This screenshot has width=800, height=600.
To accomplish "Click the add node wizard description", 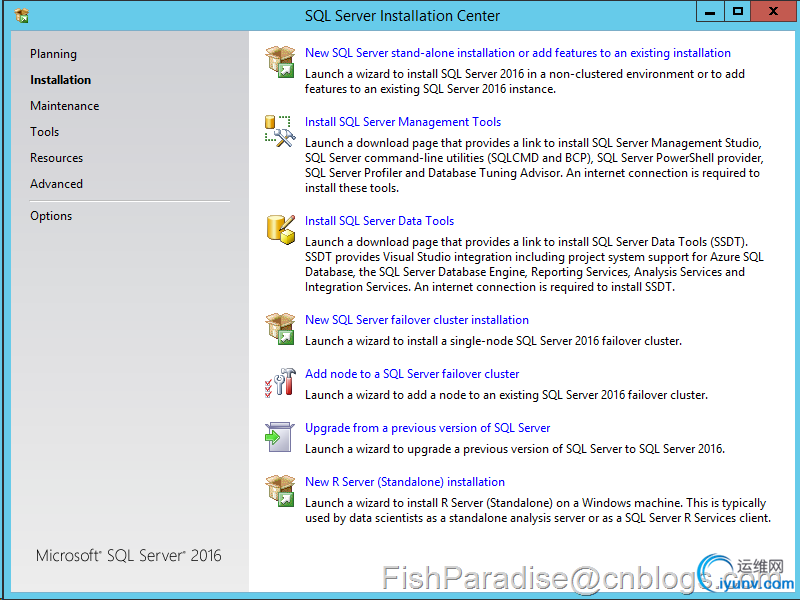I will [507, 395].
